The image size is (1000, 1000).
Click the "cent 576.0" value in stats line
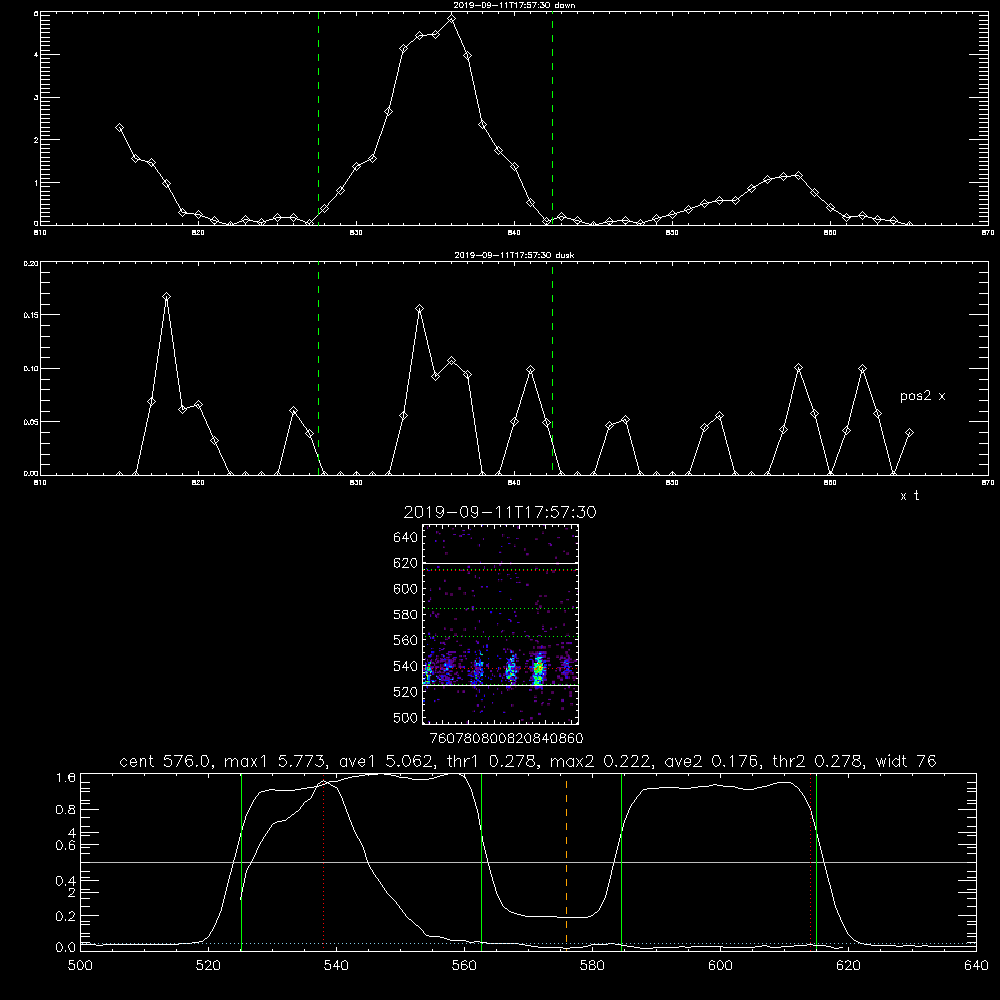coord(168,761)
